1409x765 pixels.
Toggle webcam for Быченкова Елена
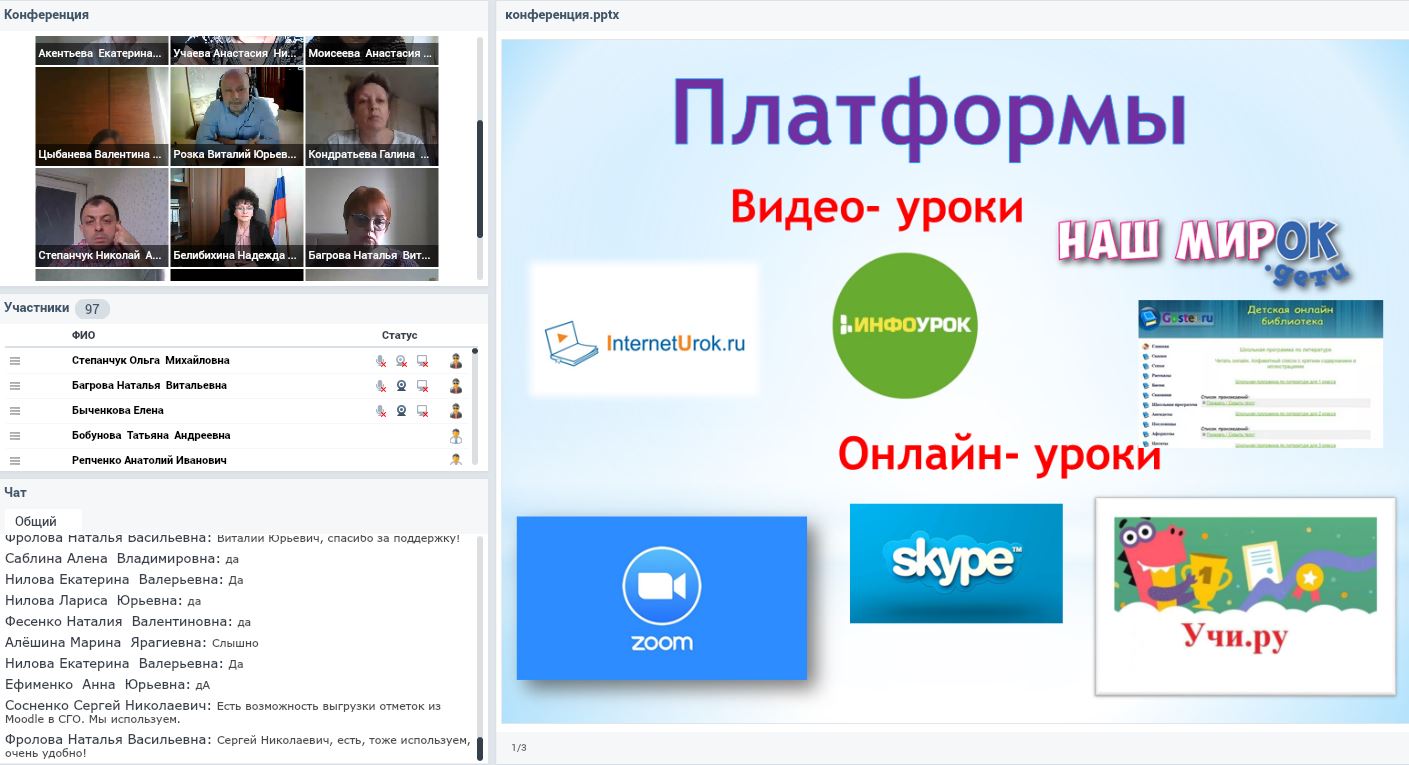click(401, 411)
